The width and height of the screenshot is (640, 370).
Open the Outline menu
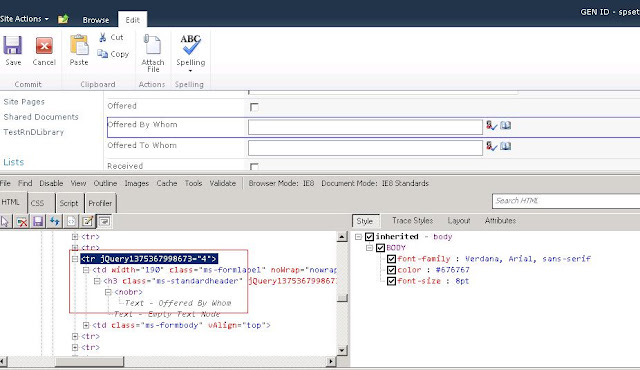pyautogui.click(x=105, y=183)
